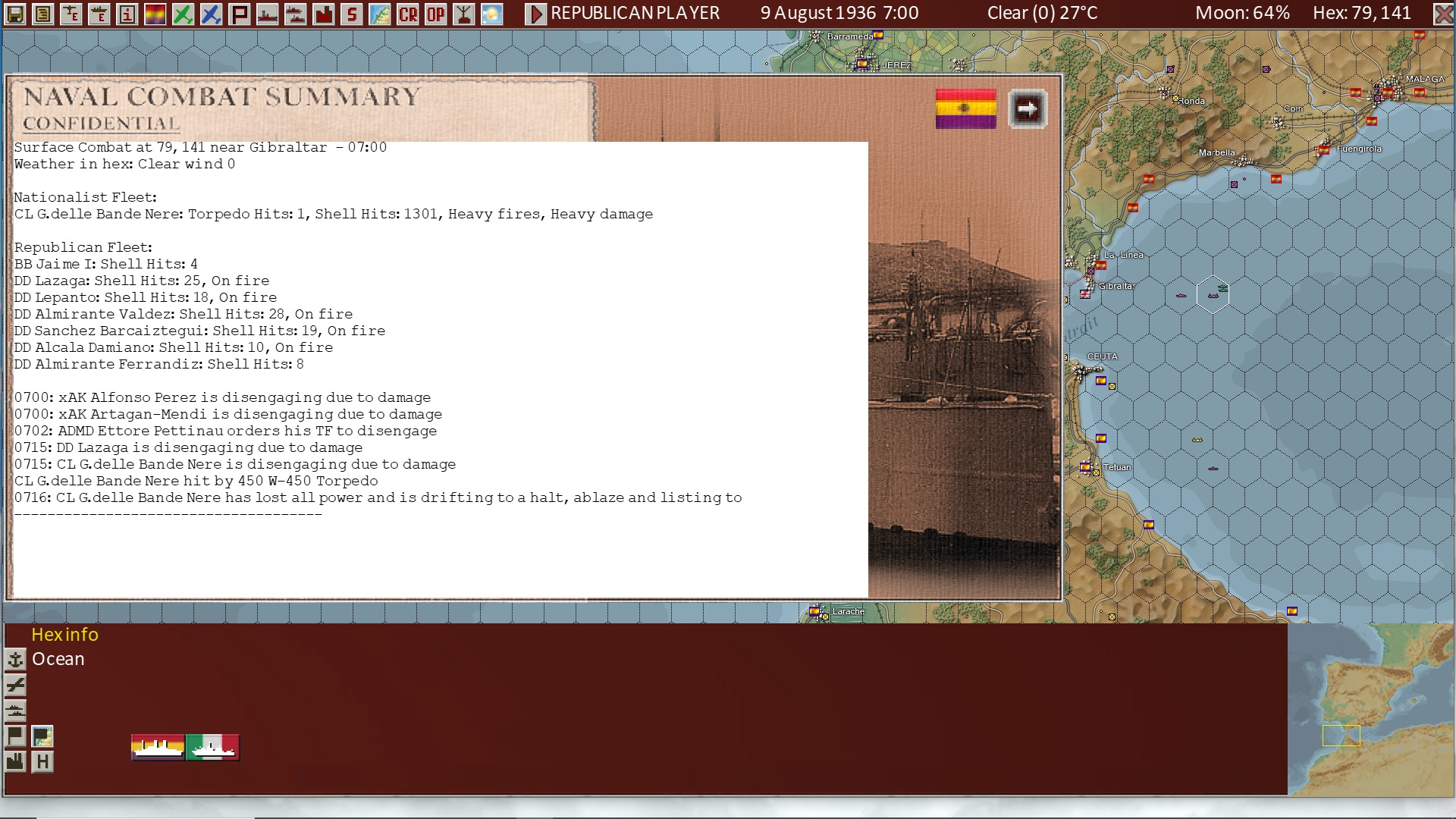Open the OP operations screen
Screen dimensions: 1456x819
pyautogui.click(x=435, y=13)
